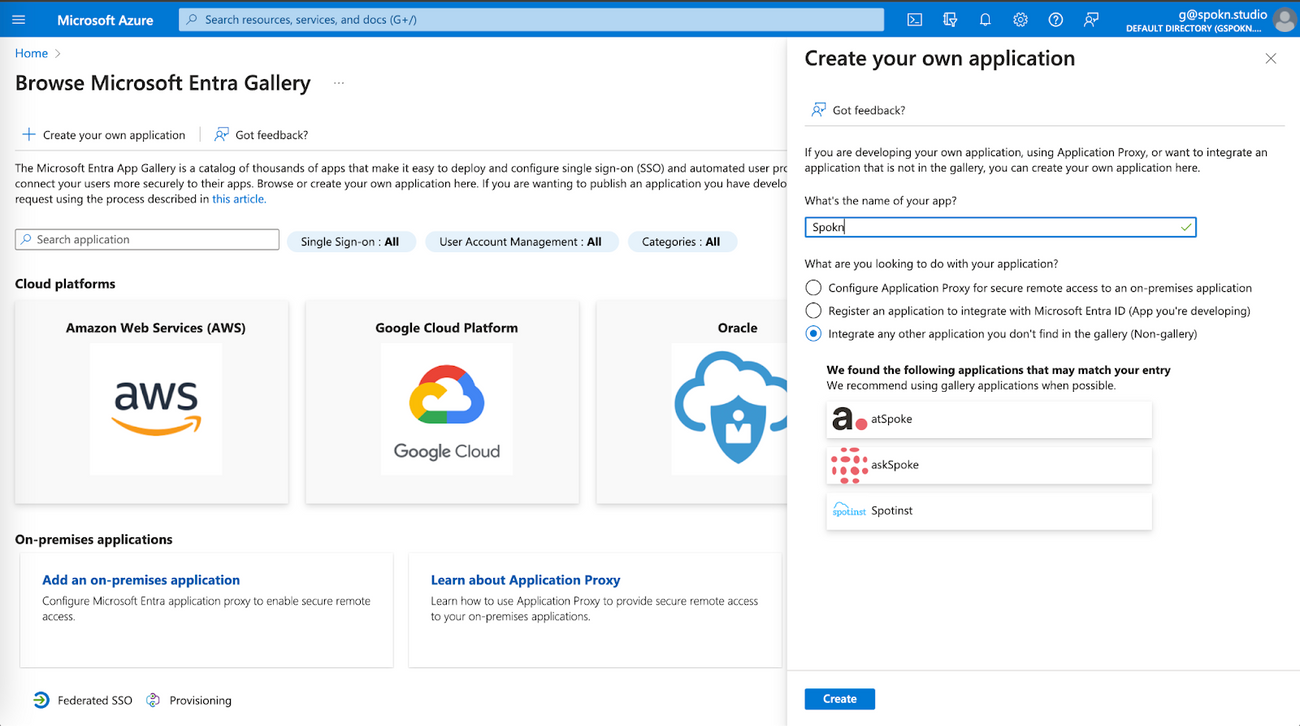
Task: Open Categories filter pill
Action: tap(681, 242)
